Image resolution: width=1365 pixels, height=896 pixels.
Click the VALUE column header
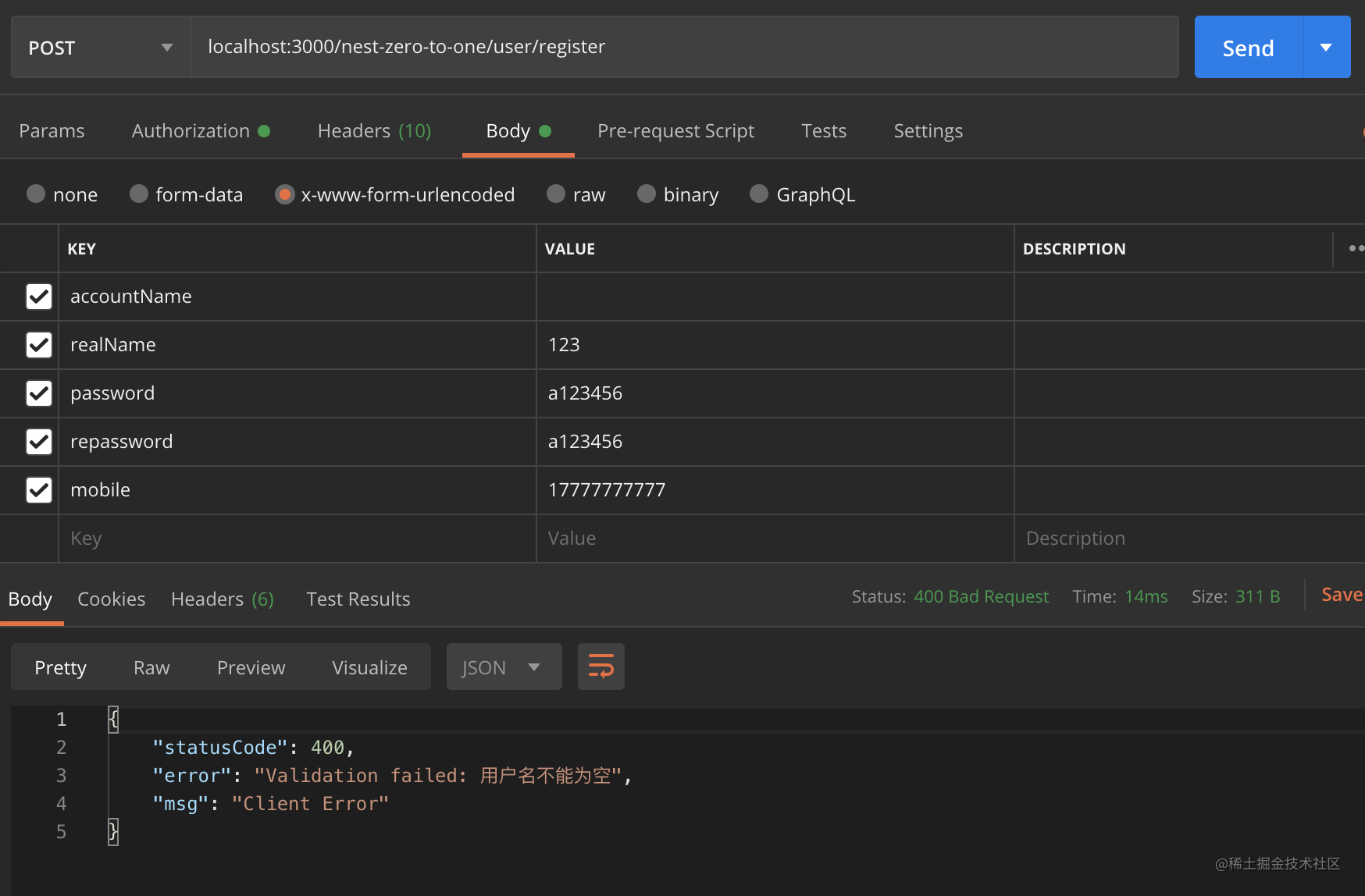pyautogui.click(x=569, y=249)
